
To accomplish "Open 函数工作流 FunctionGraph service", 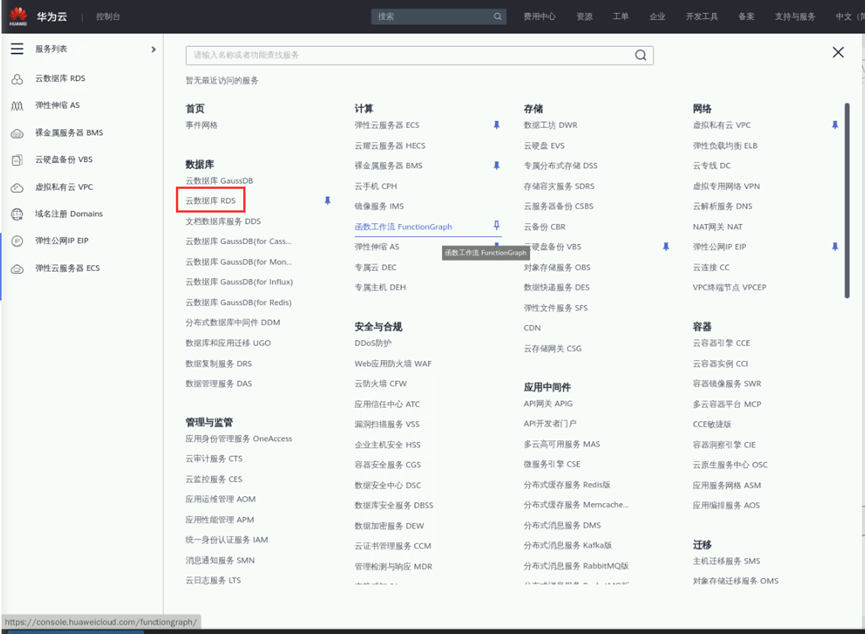I will [403, 227].
